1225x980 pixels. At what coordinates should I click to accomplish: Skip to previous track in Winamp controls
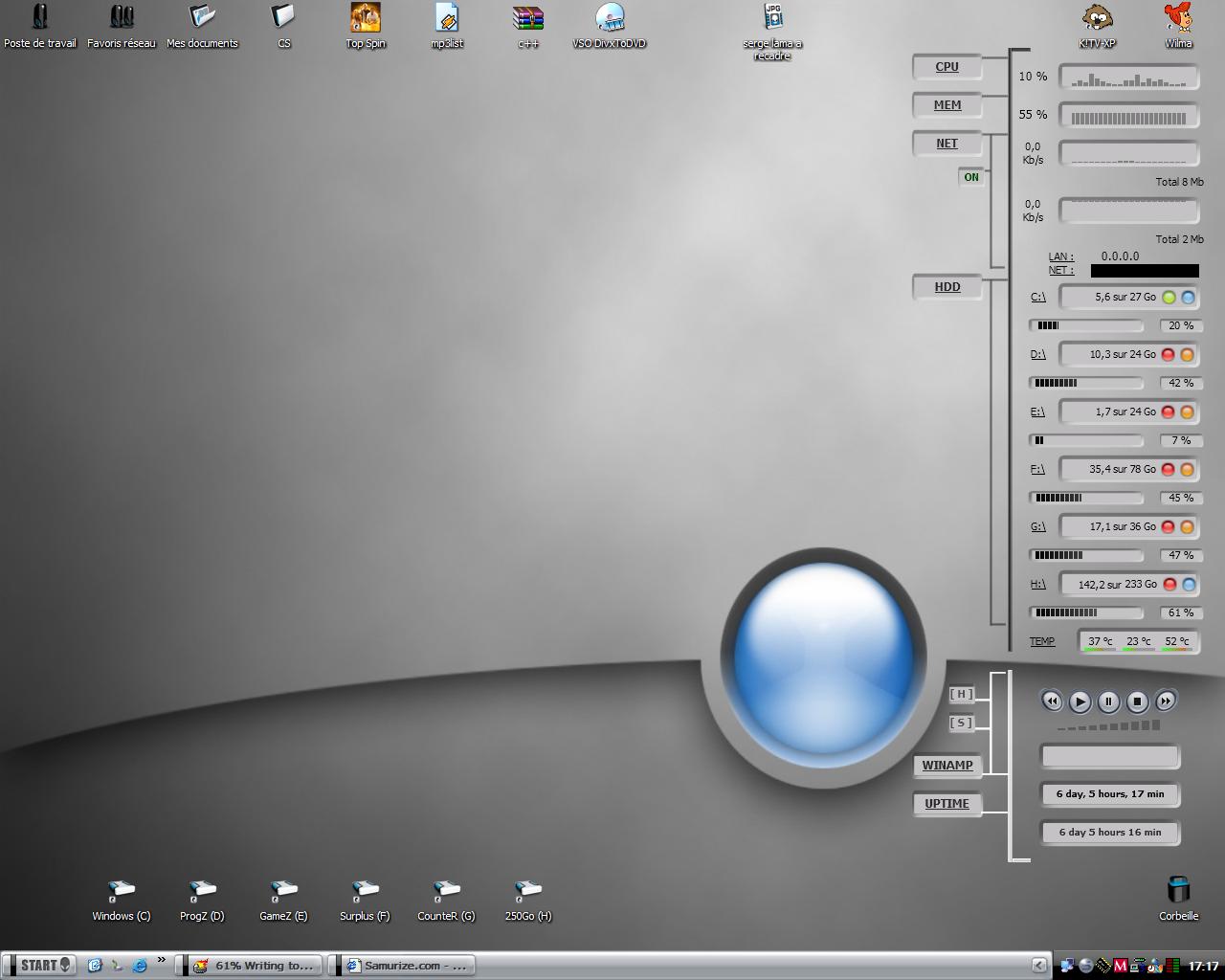(x=1051, y=702)
